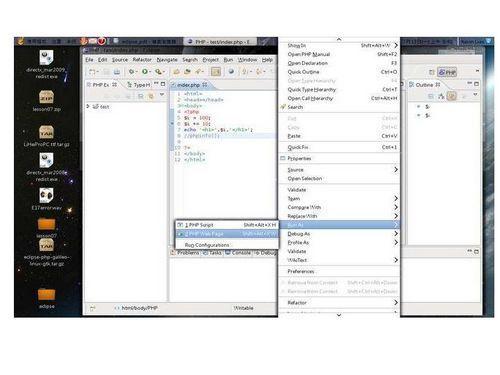Select 2 PHP Web Page in submenu
500x375 pixels.
click(227, 234)
